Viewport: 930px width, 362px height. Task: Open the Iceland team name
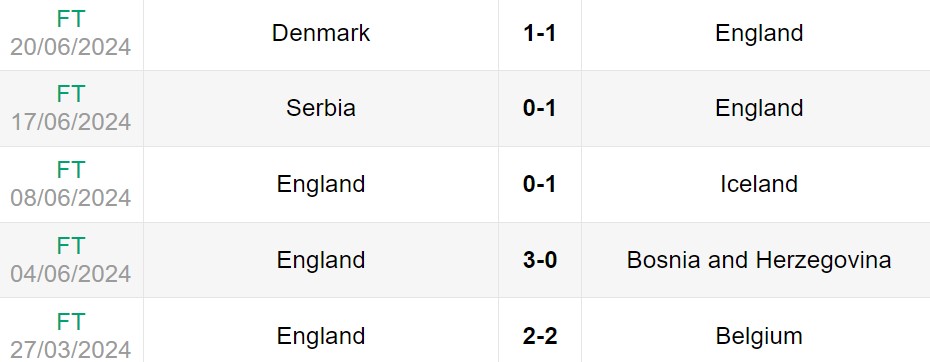(759, 184)
